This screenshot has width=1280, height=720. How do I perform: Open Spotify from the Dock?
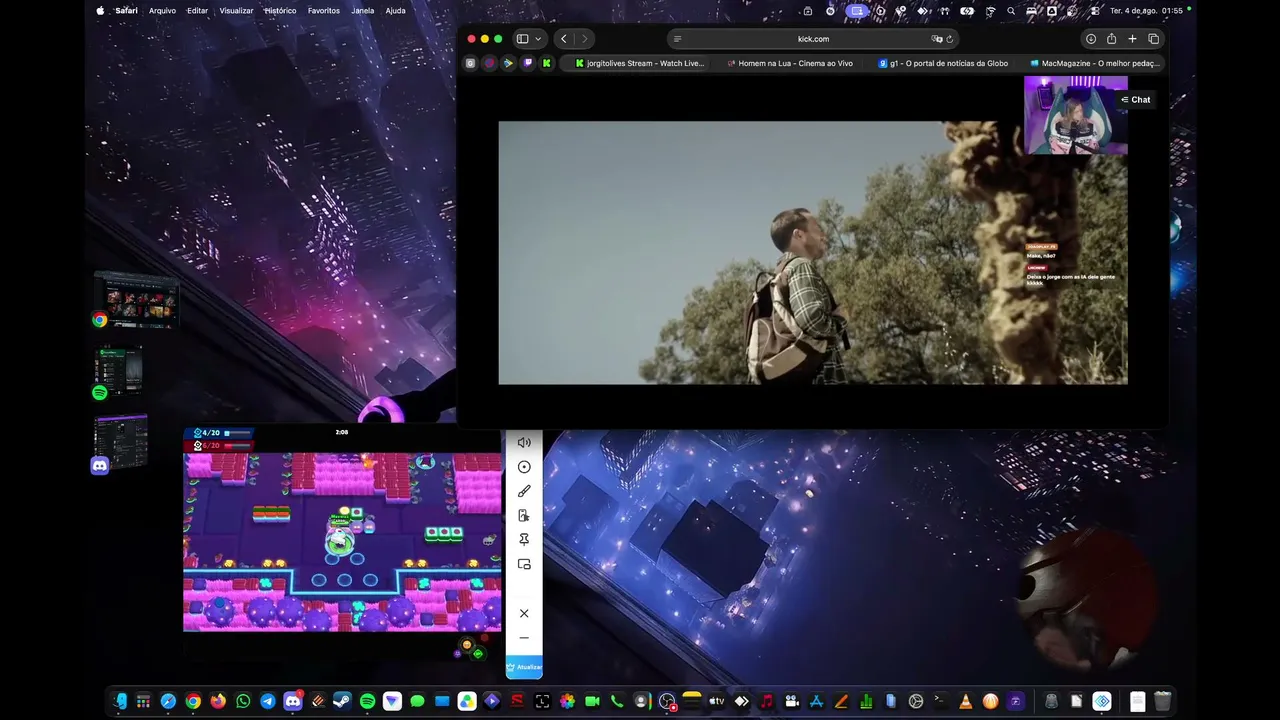[367, 701]
